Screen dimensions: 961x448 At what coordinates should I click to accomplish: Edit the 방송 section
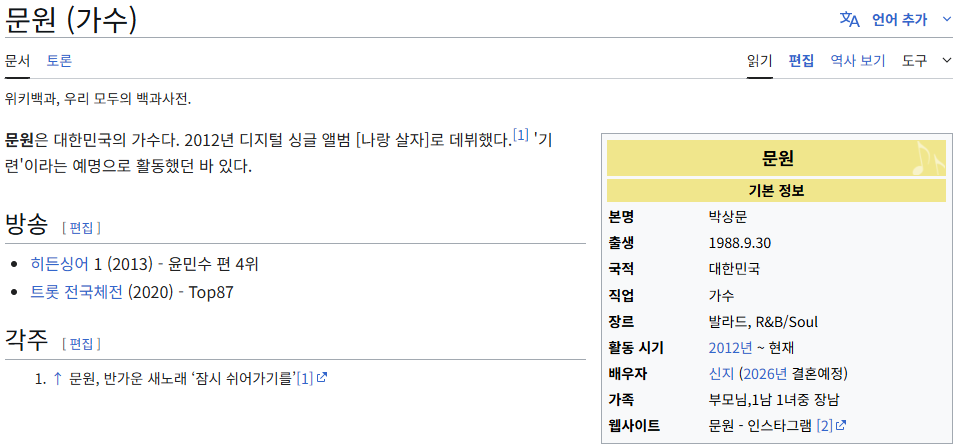(81, 229)
